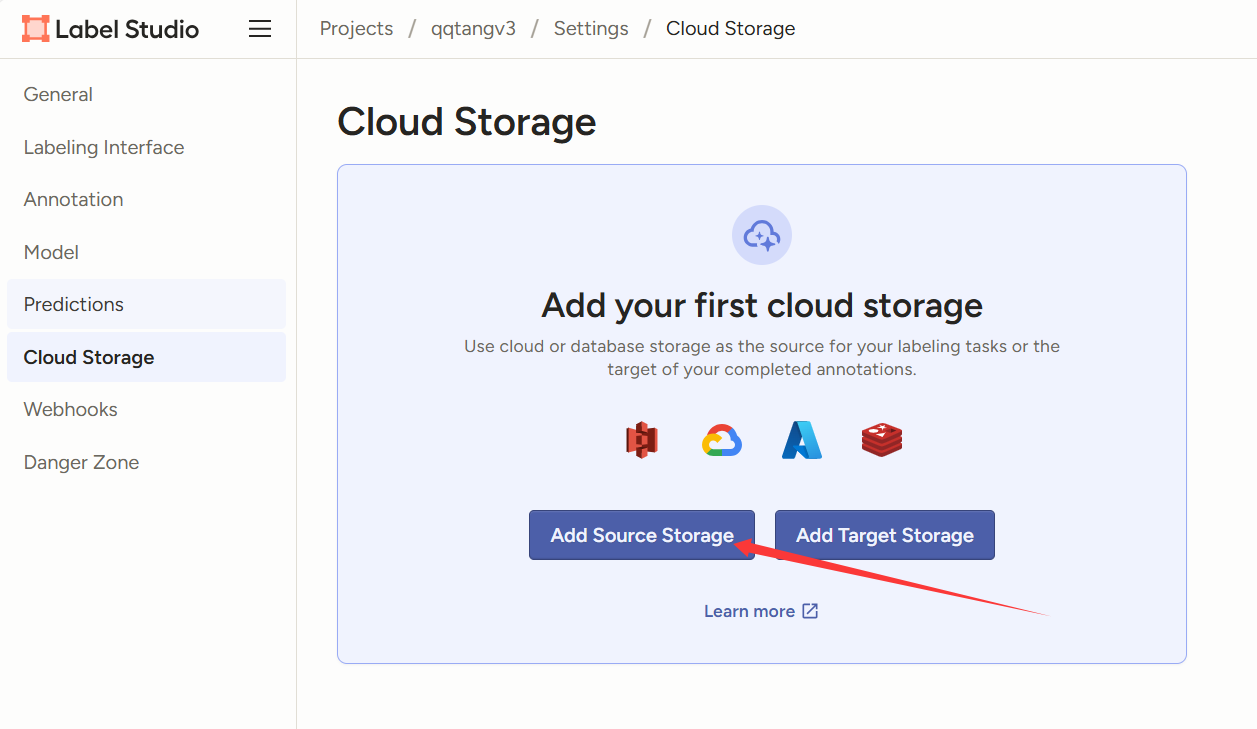Open General settings
The image size is (1257, 729).
[x=58, y=95]
